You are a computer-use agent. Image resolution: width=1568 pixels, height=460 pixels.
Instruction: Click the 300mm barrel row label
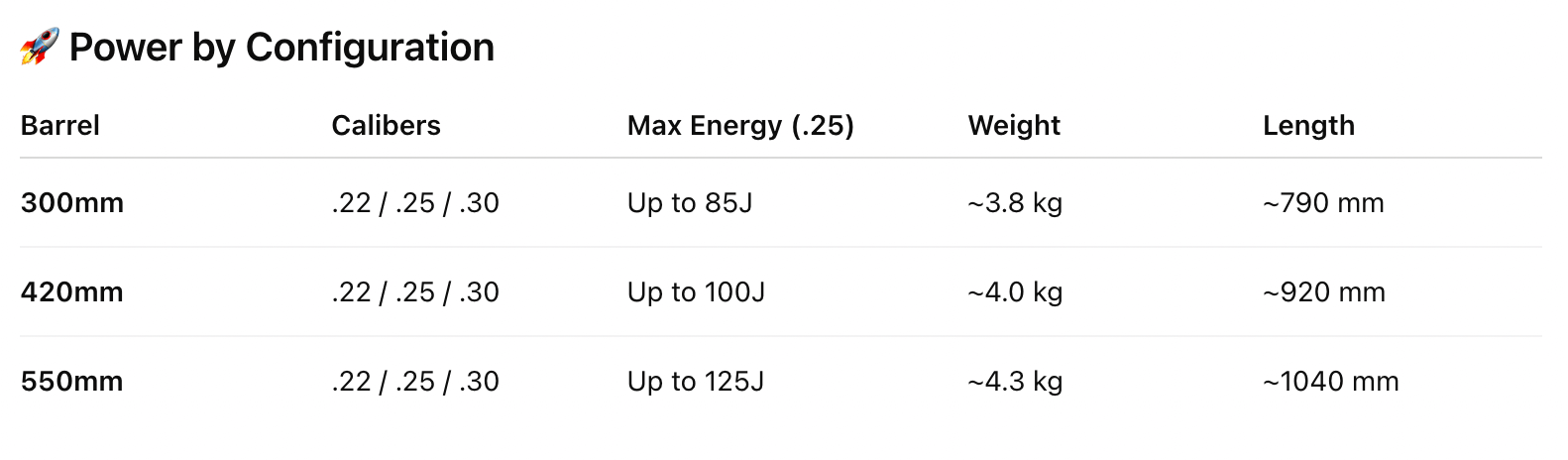(72, 203)
